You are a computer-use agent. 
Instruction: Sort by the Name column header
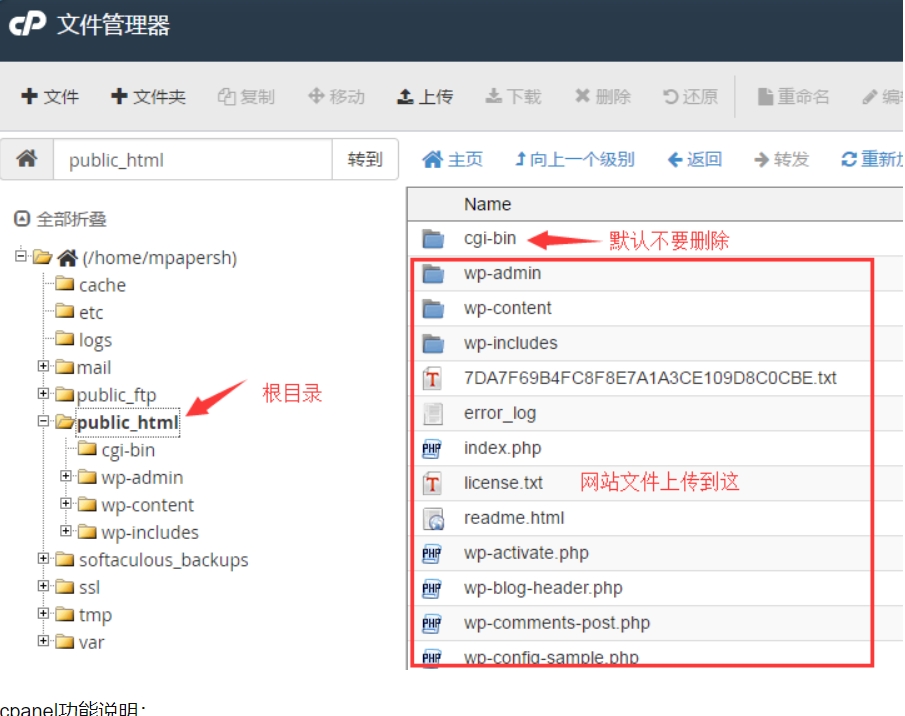(x=488, y=204)
